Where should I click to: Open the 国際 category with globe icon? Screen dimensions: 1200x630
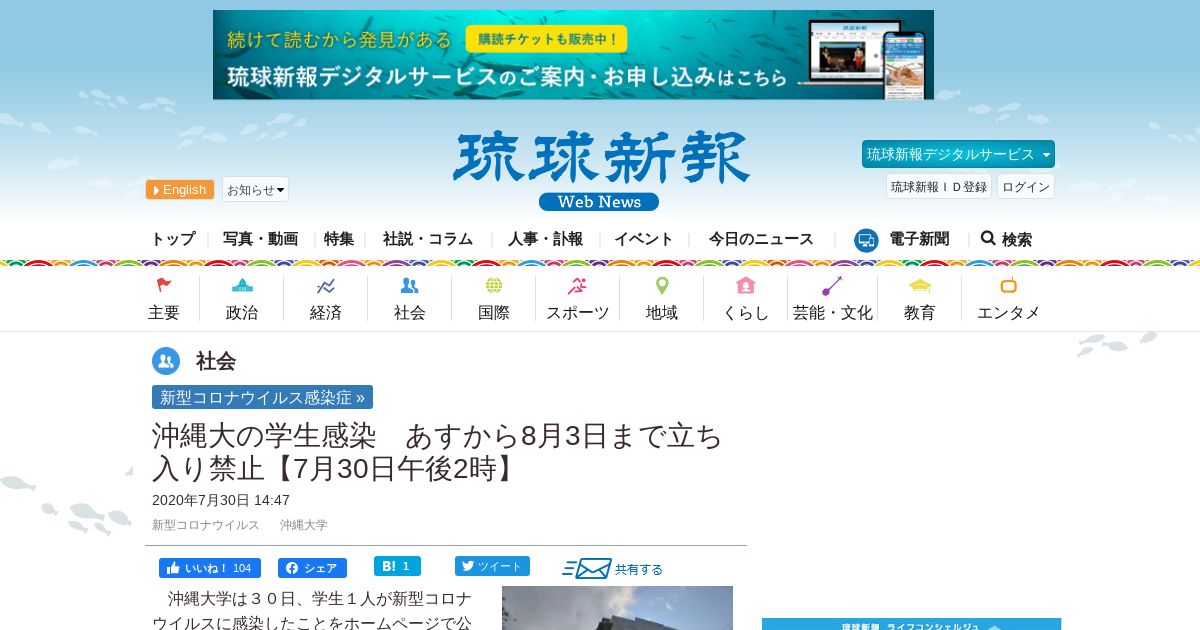point(494,299)
